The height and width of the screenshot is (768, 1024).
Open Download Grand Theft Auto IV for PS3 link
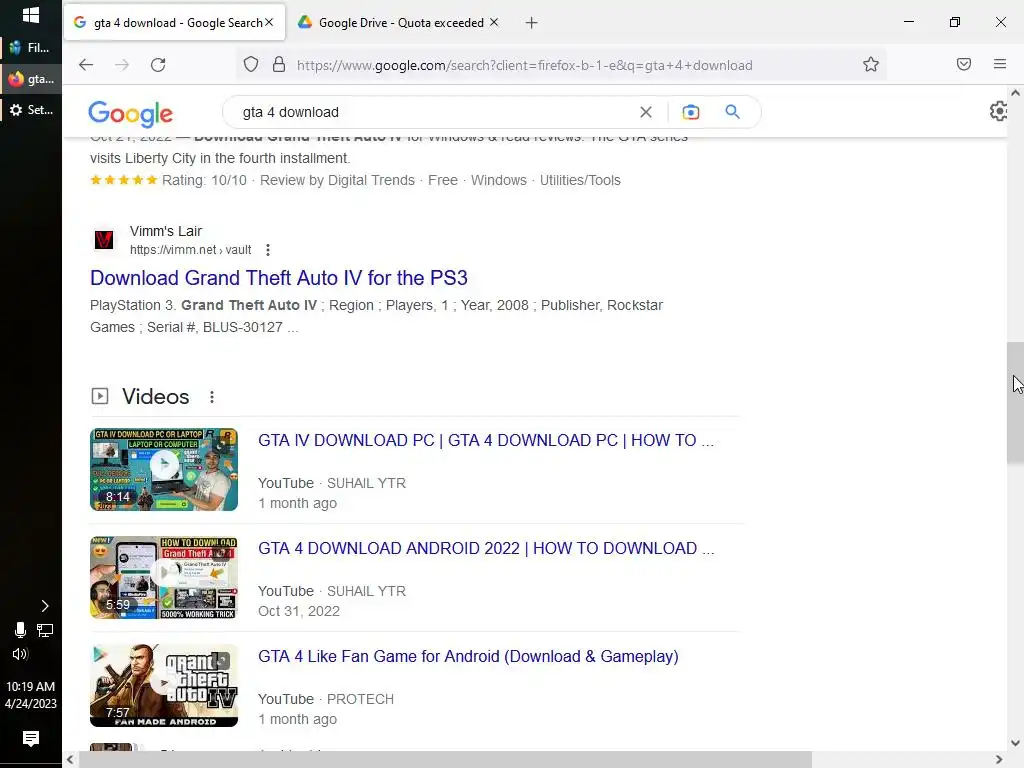pyautogui.click(x=279, y=278)
